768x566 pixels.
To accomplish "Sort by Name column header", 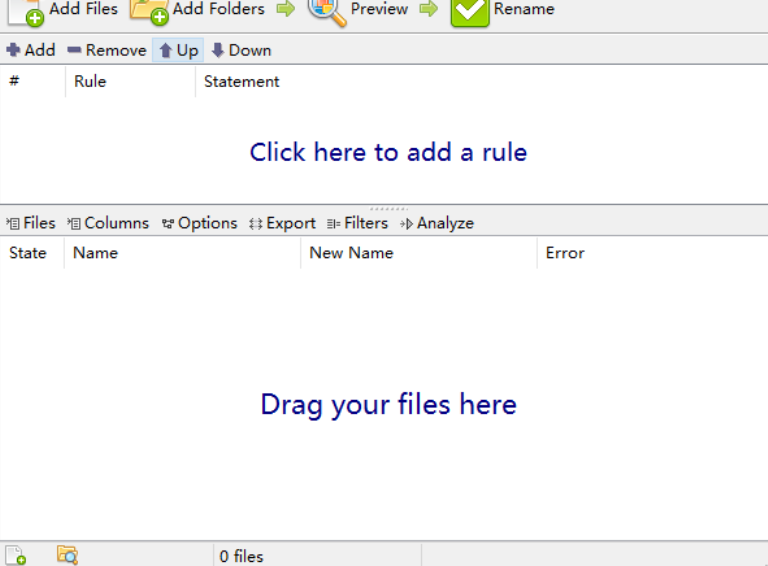I will click(182, 253).
